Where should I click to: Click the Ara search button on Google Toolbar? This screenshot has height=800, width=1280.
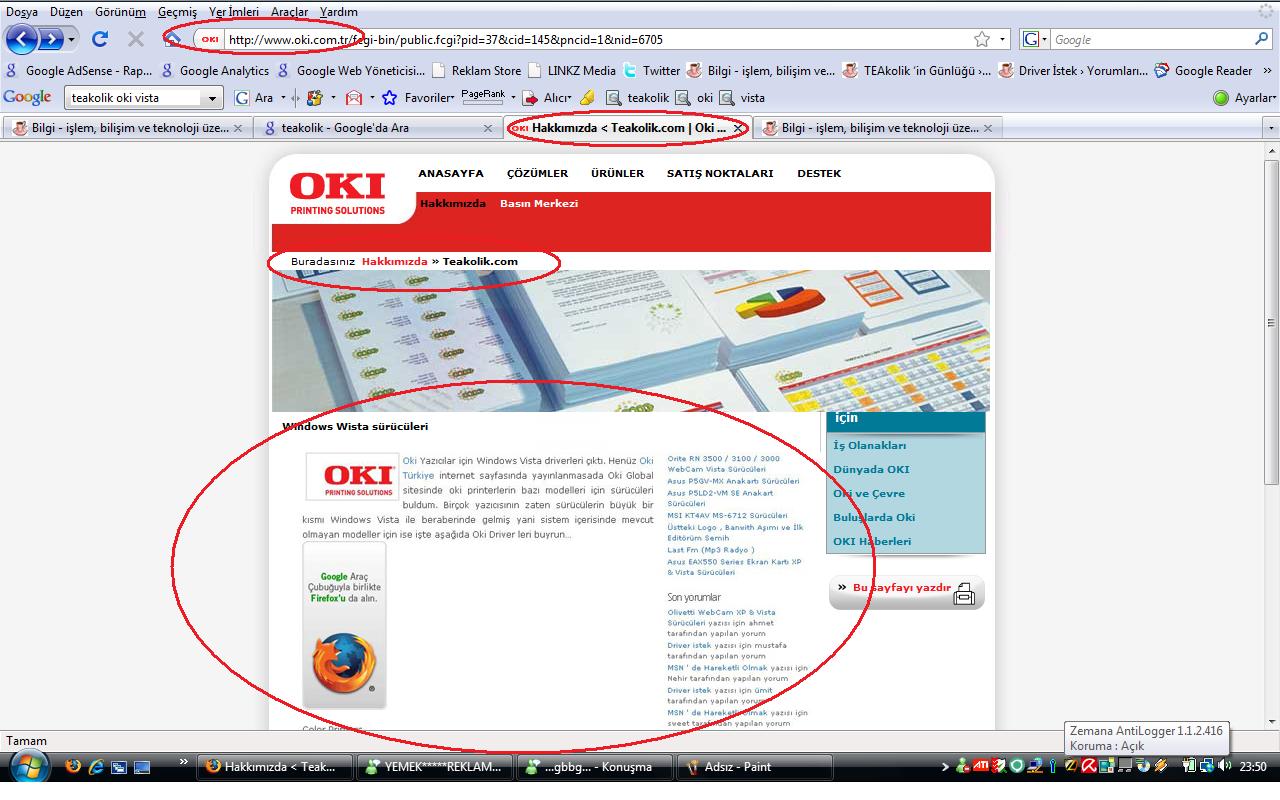point(254,98)
